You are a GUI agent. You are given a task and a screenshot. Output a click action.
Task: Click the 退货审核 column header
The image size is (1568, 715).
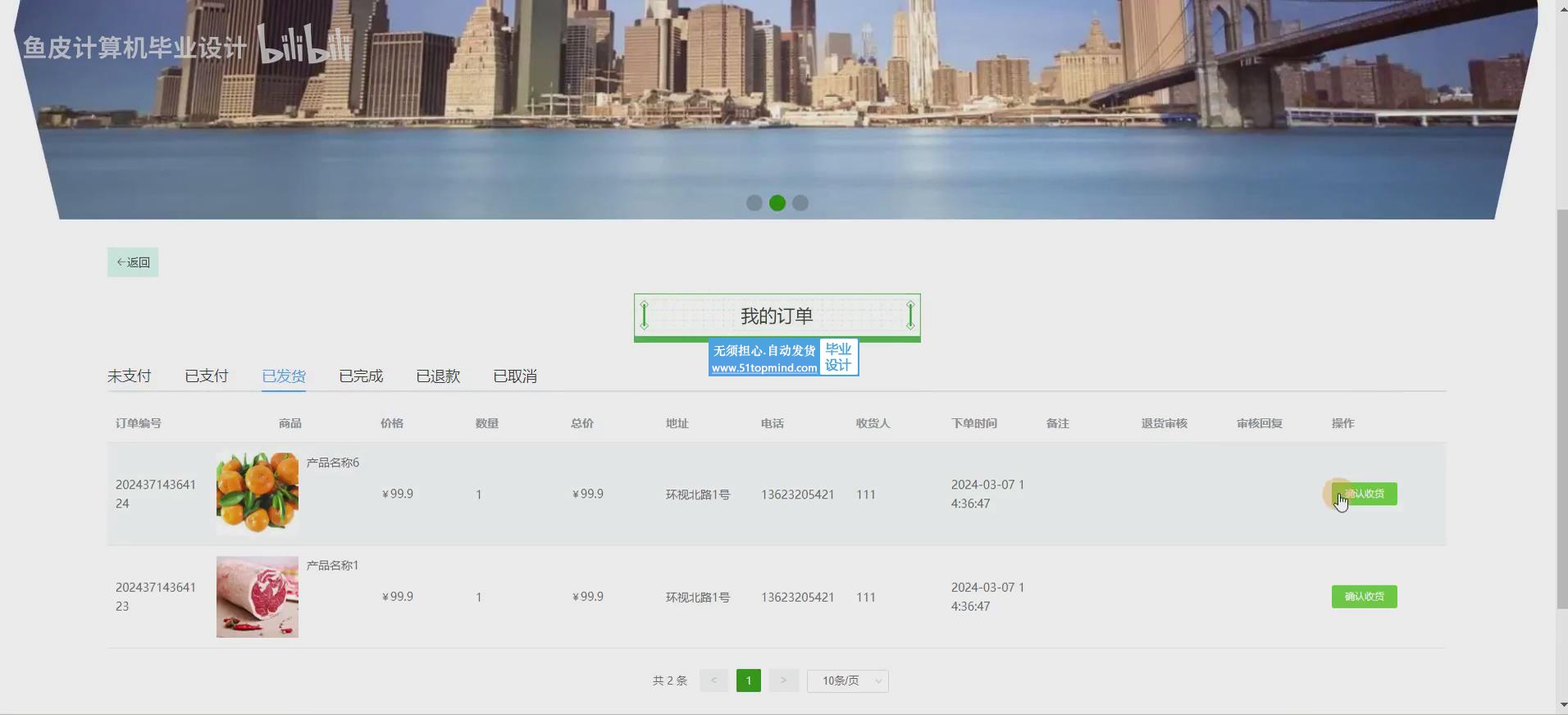1165,423
